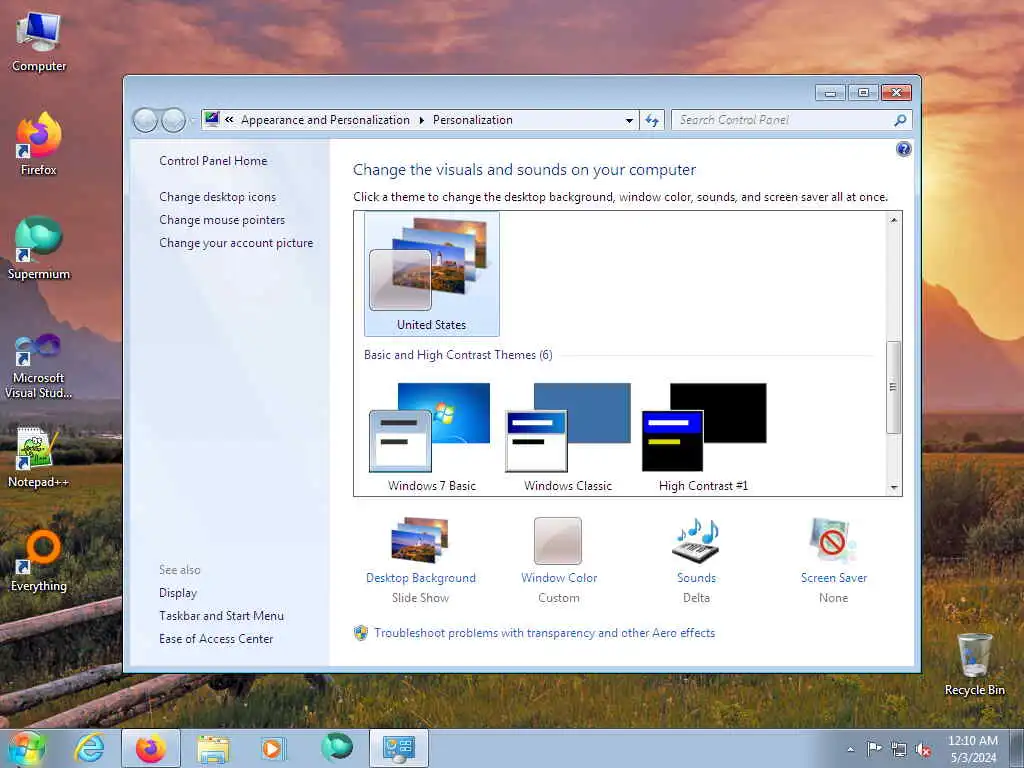Open Supermium from the taskbar

pyautogui.click(x=337, y=748)
